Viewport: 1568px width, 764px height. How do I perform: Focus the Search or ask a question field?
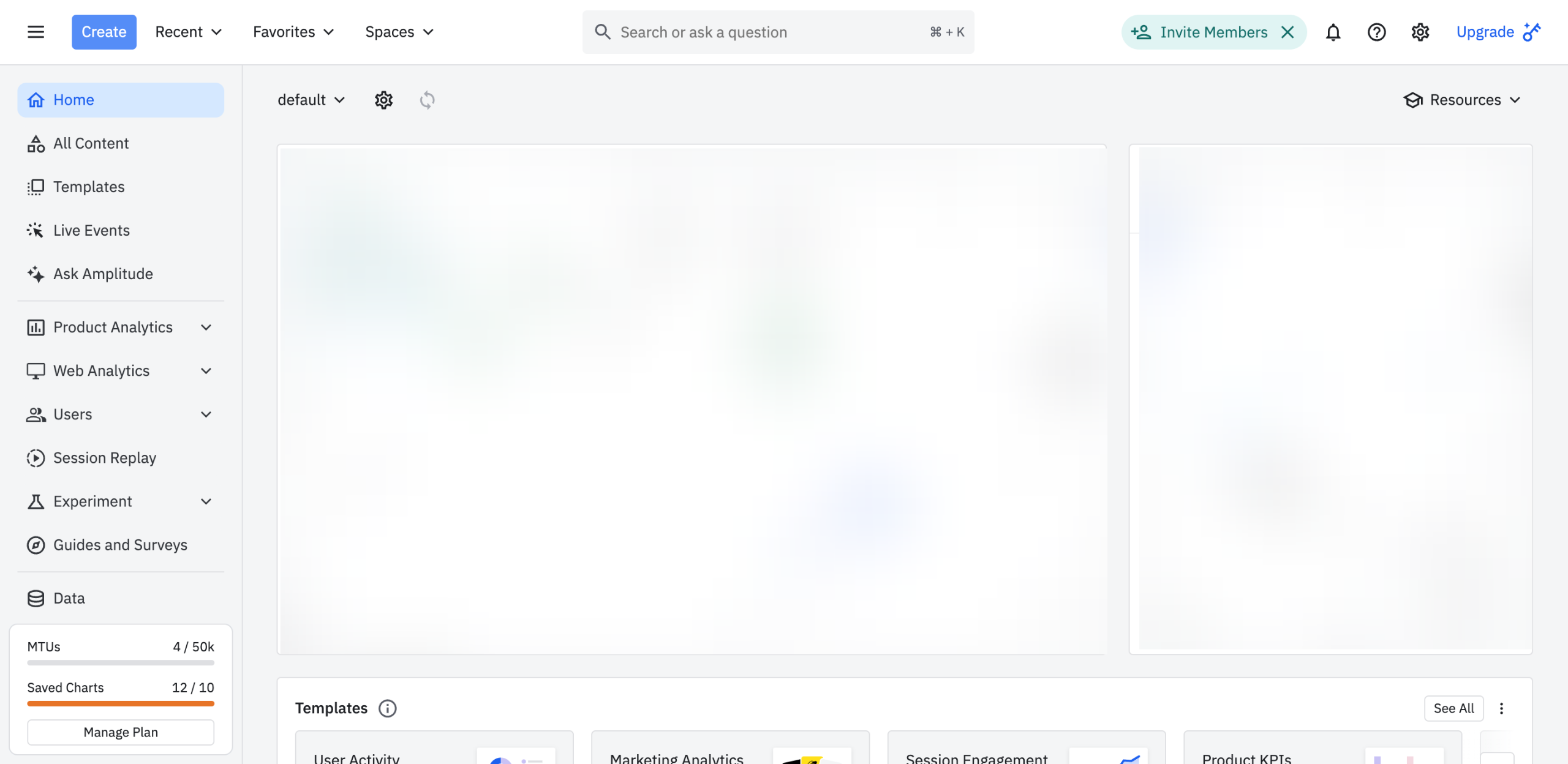[x=772, y=32]
